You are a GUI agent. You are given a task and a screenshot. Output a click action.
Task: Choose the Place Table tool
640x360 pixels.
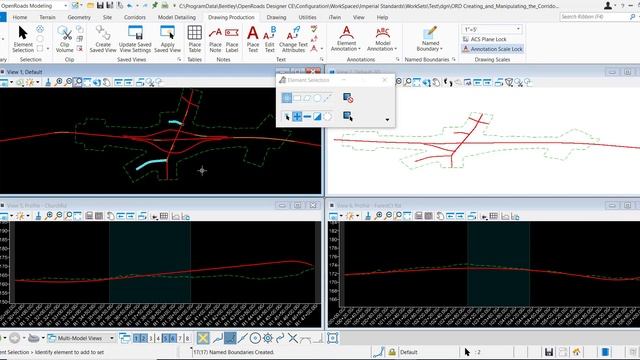pyautogui.click(x=195, y=39)
